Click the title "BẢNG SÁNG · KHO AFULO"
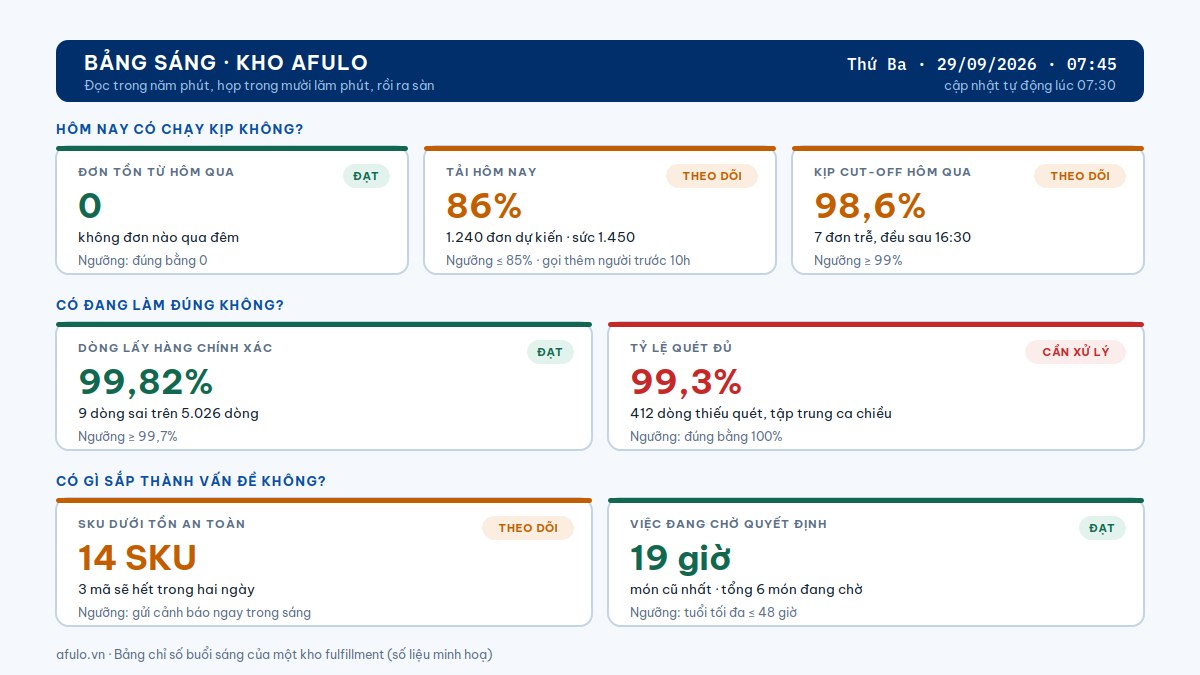Screen dimensions: 1200x675 pyautogui.click(x=226, y=63)
